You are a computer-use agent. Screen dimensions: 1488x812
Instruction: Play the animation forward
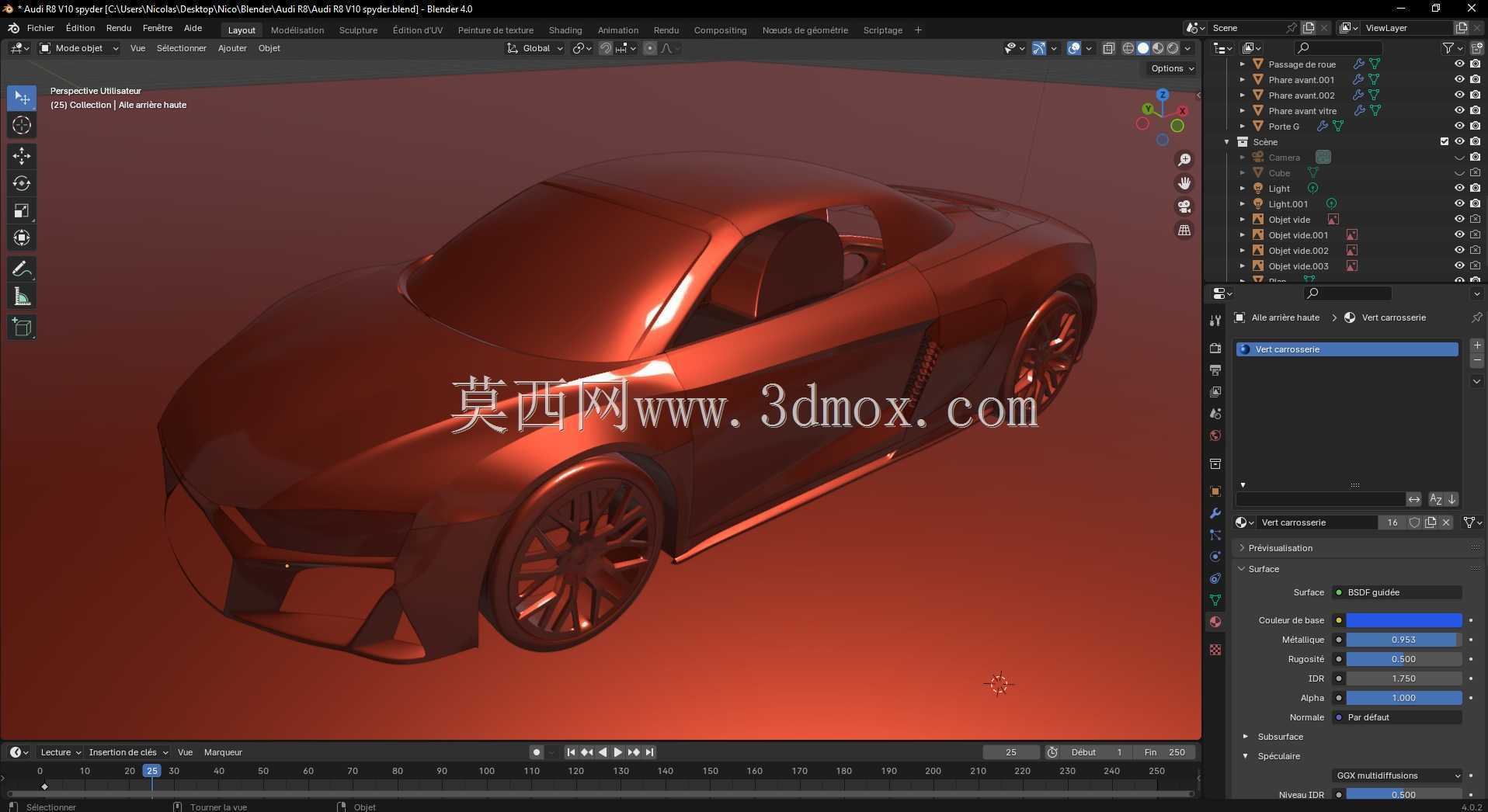click(x=618, y=752)
